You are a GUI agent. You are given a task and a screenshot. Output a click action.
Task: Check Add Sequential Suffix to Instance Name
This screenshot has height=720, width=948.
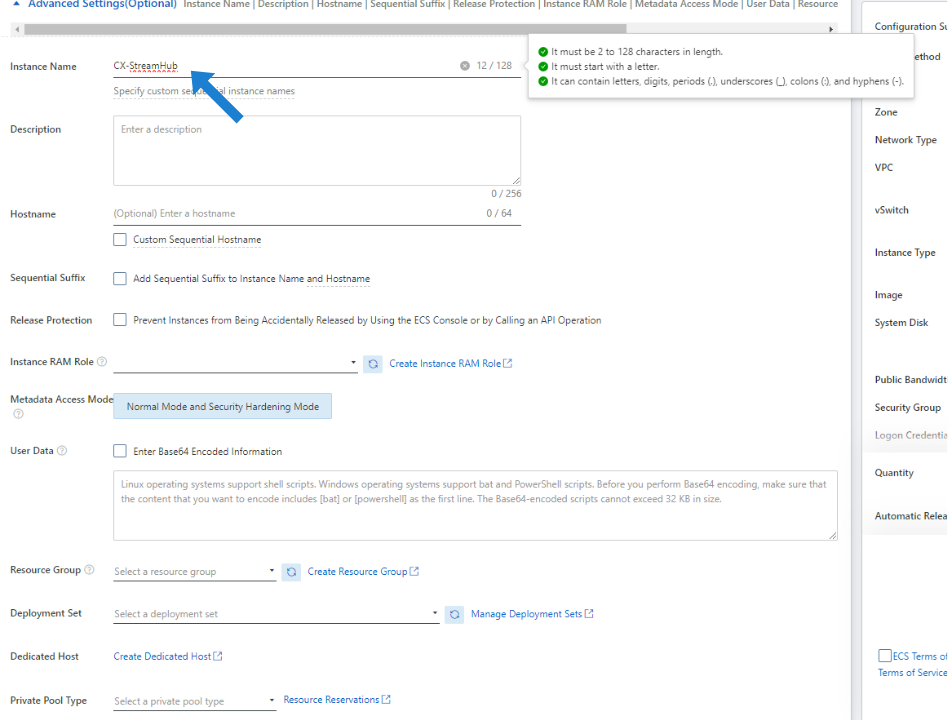(x=120, y=279)
